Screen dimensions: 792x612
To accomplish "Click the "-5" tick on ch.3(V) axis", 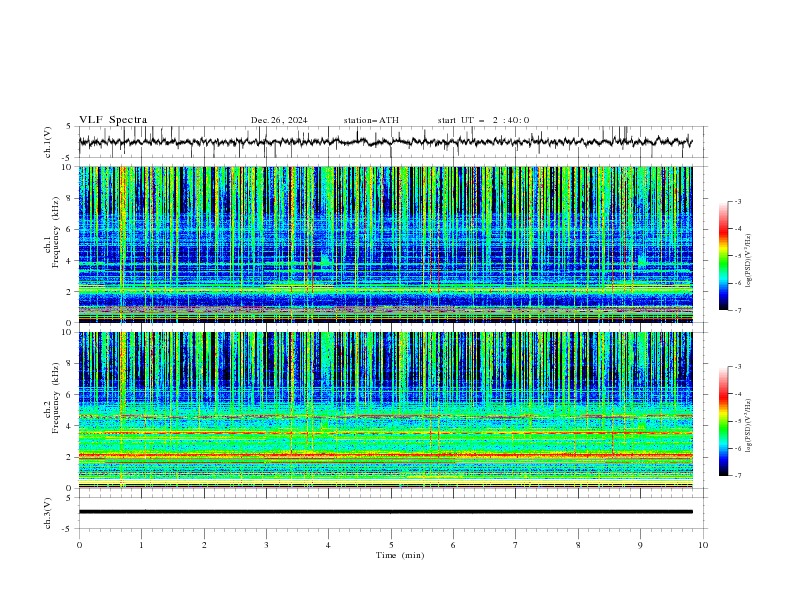I will tap(67, 529).
